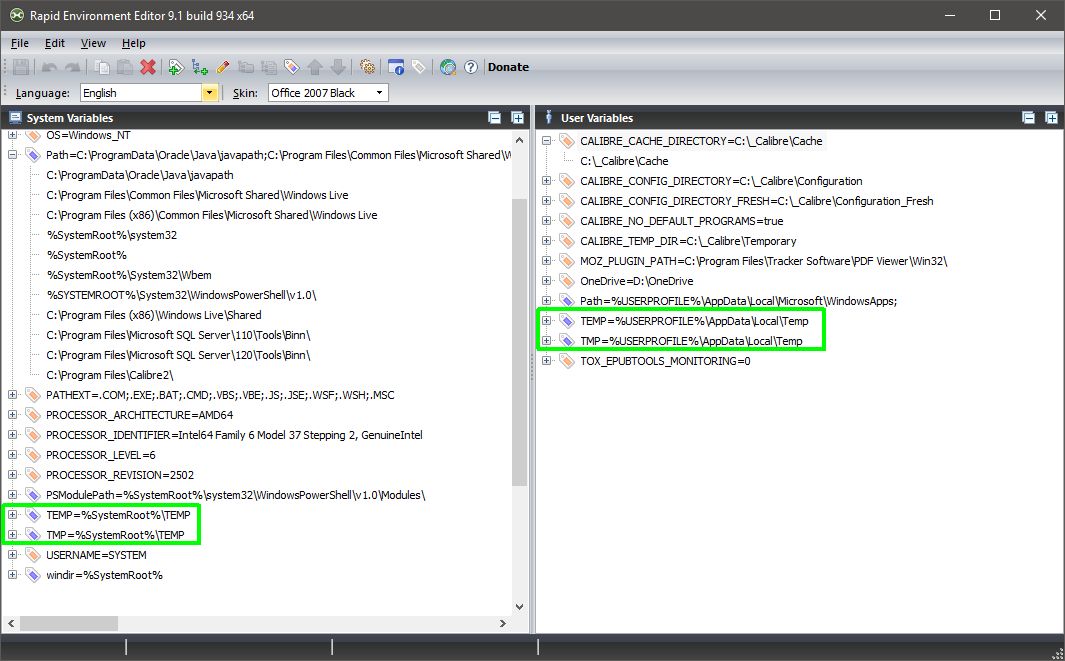Expand the PROCESSOR_ARCHITECTURE node
Image resolution: width=1065 pixels, height=661 pixels.
(12, 414)
